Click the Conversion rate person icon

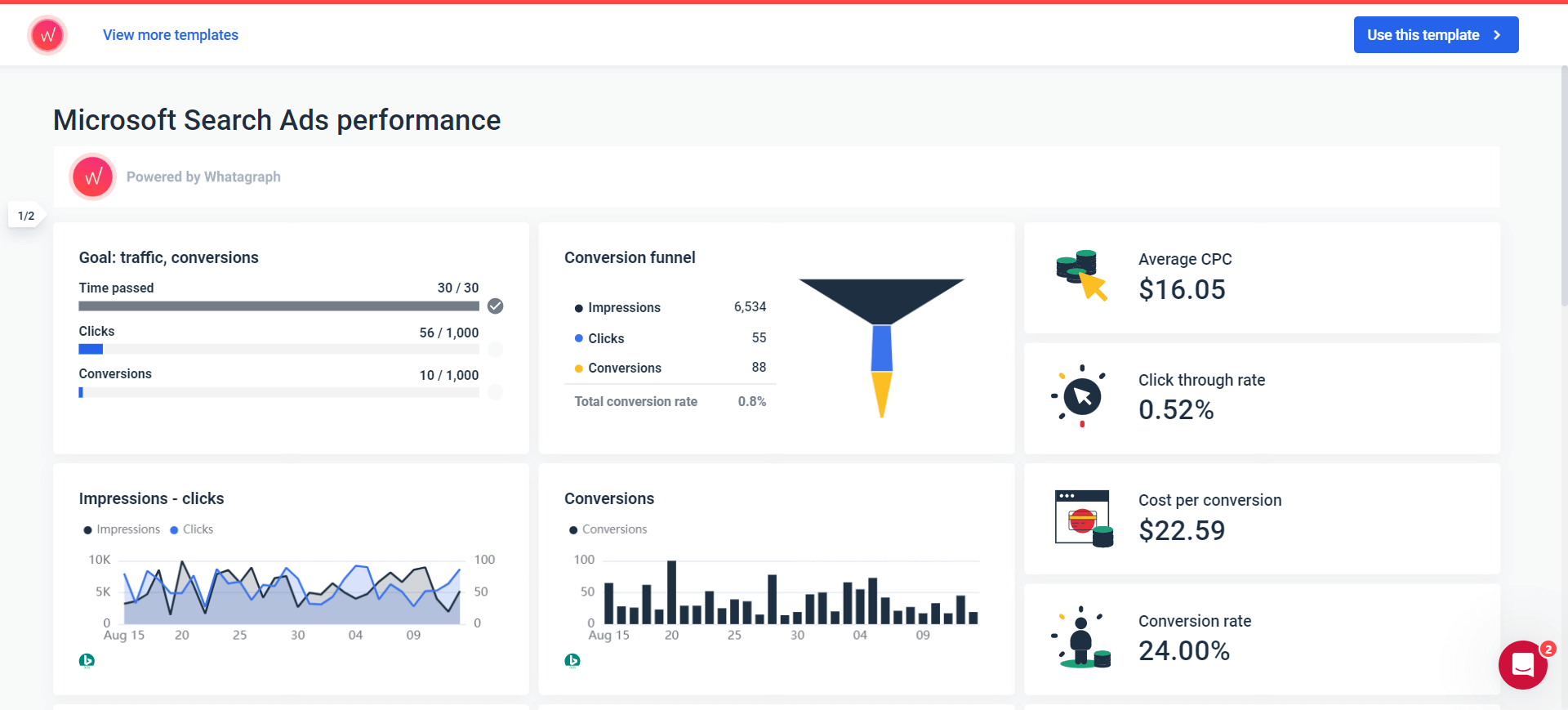point(1081,638)
